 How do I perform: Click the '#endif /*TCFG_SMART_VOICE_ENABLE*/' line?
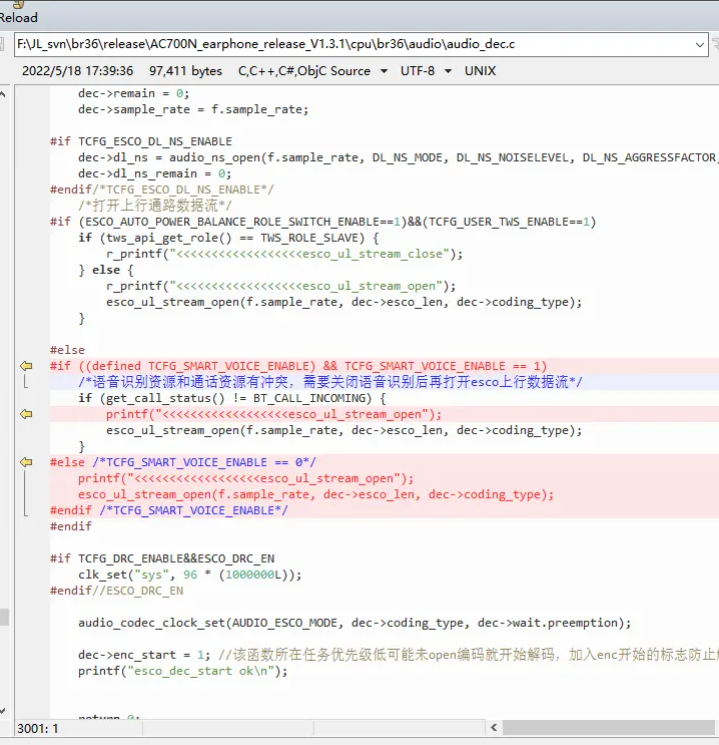point(169,510)
